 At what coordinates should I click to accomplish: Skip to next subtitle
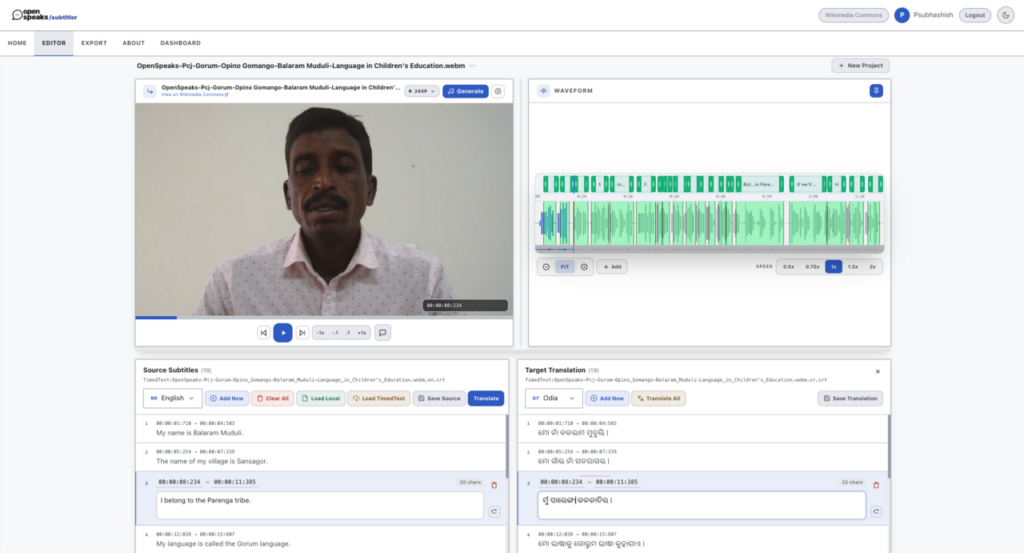click(x=302, y=332)
